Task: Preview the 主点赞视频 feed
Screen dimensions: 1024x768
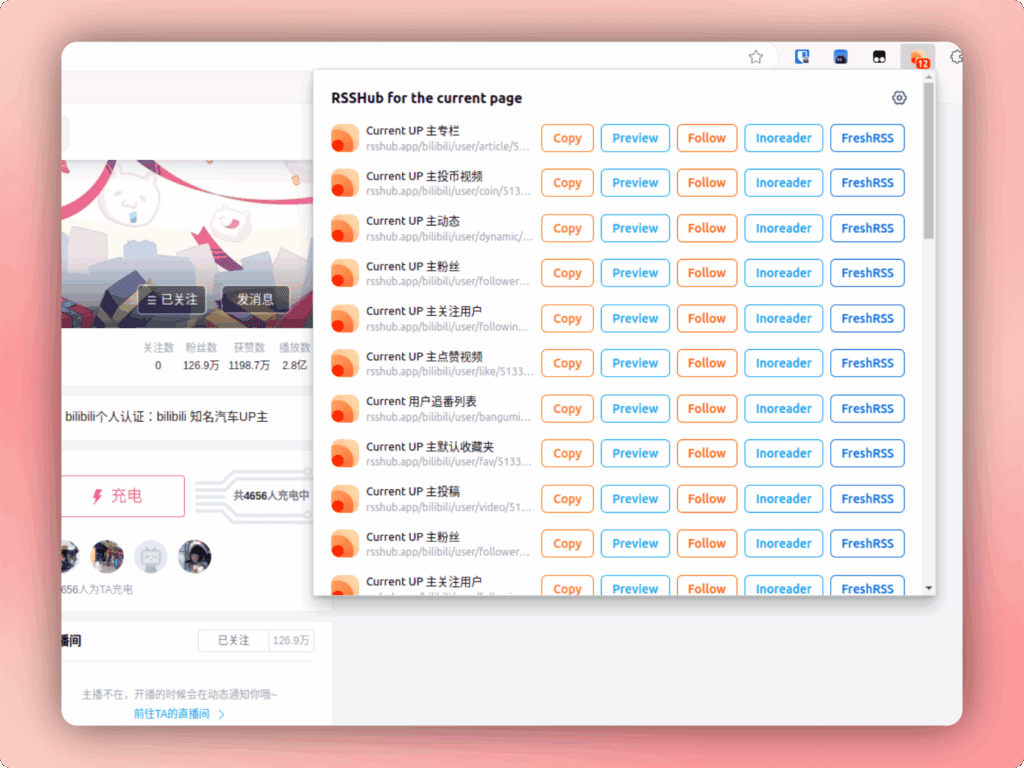Action: 635,363
